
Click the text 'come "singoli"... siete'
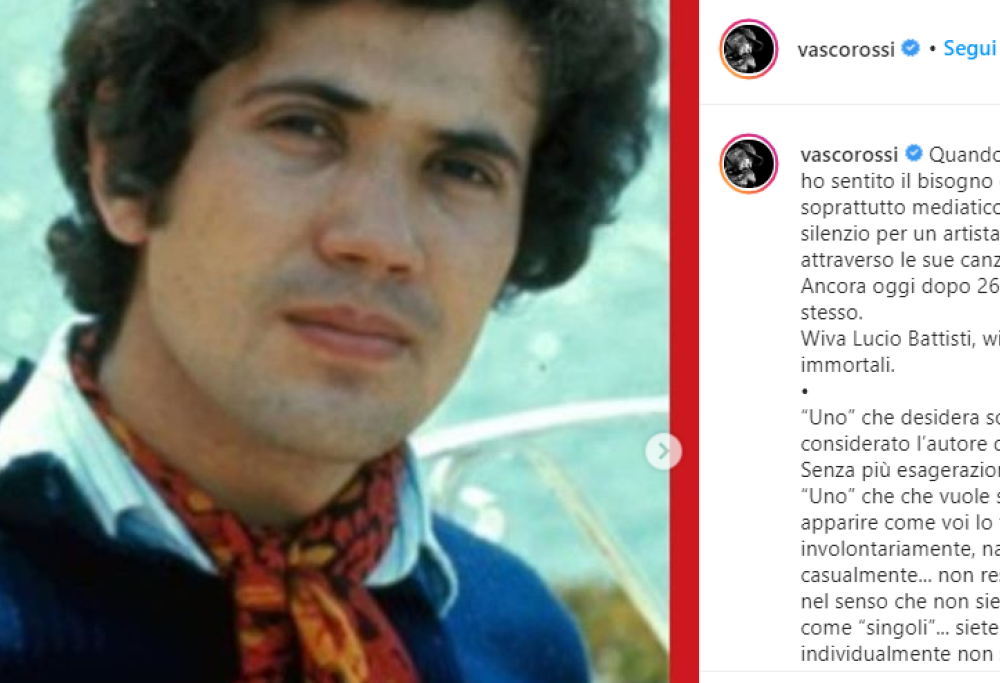click(x=900, y=628)
